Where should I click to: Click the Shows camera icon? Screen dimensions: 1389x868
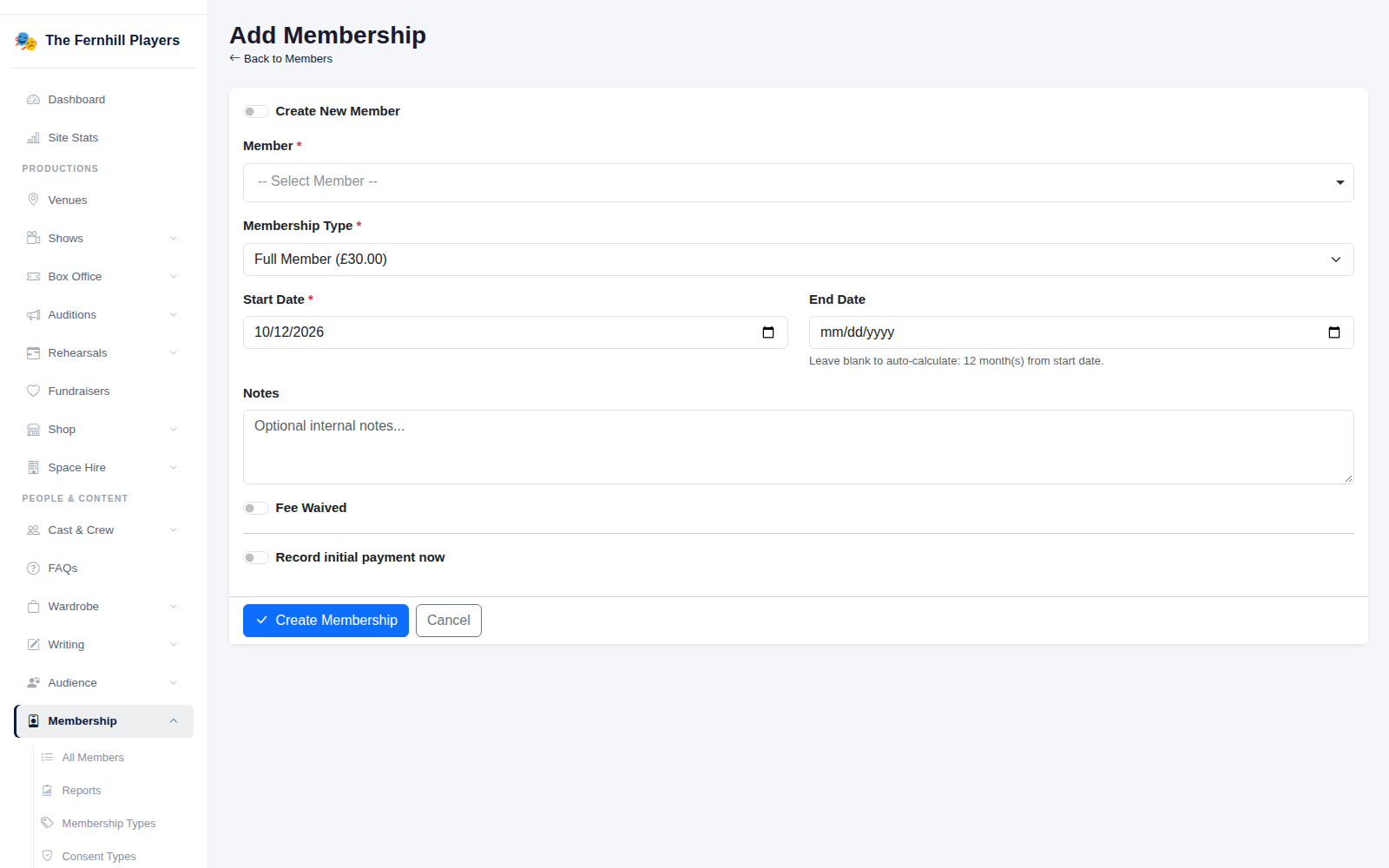(33, 238)
